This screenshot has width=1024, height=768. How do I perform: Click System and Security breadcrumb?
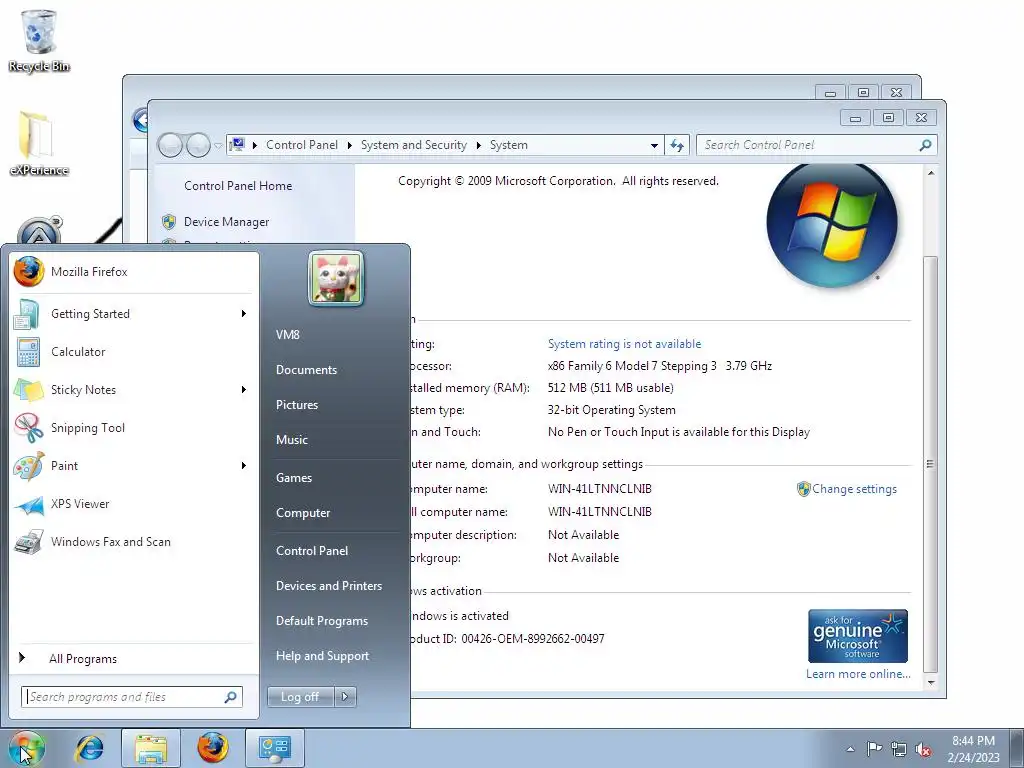(413, 145)
